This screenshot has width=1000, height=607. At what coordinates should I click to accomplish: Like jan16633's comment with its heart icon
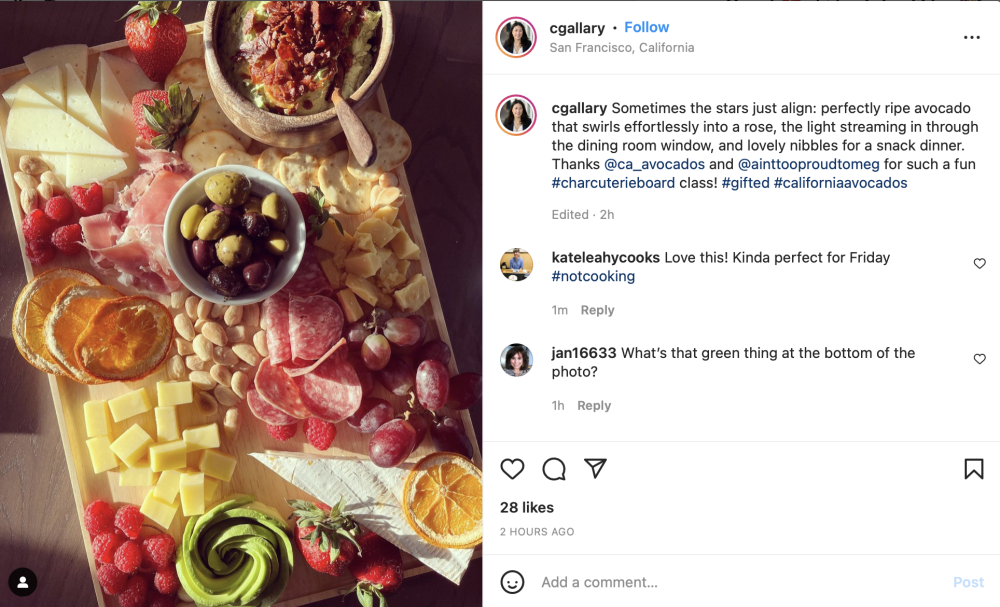coord(979,358)
